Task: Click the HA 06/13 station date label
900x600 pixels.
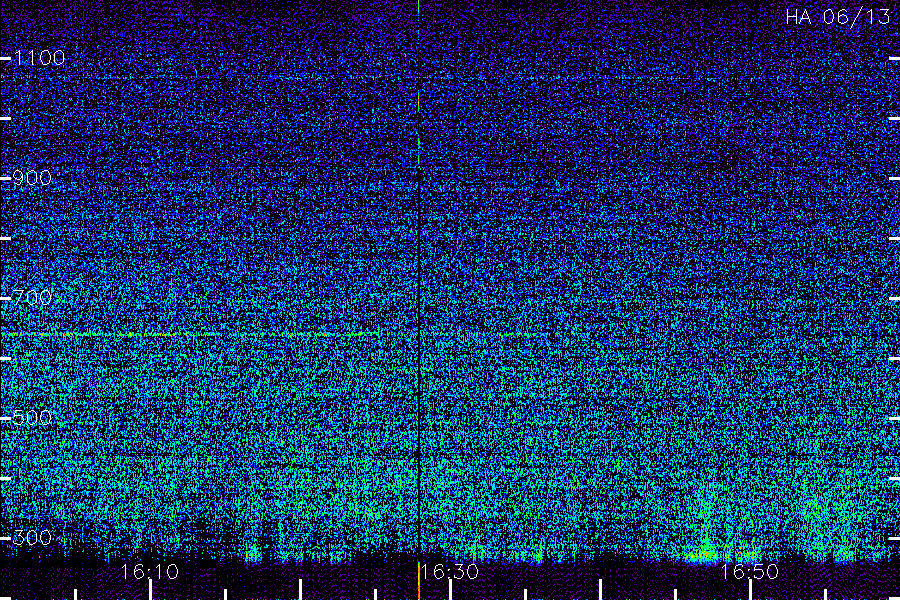Action: tap(837, 17)
